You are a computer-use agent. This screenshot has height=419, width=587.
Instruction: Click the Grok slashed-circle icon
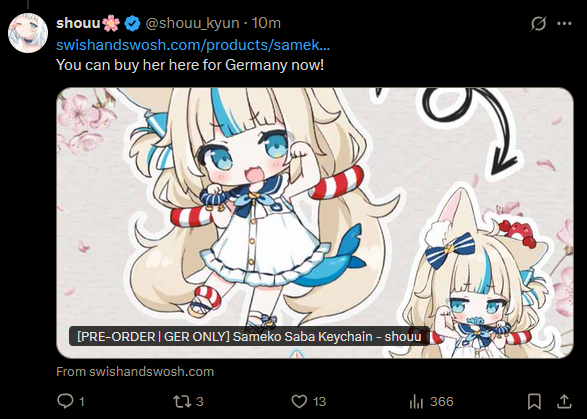coord(539,24)
